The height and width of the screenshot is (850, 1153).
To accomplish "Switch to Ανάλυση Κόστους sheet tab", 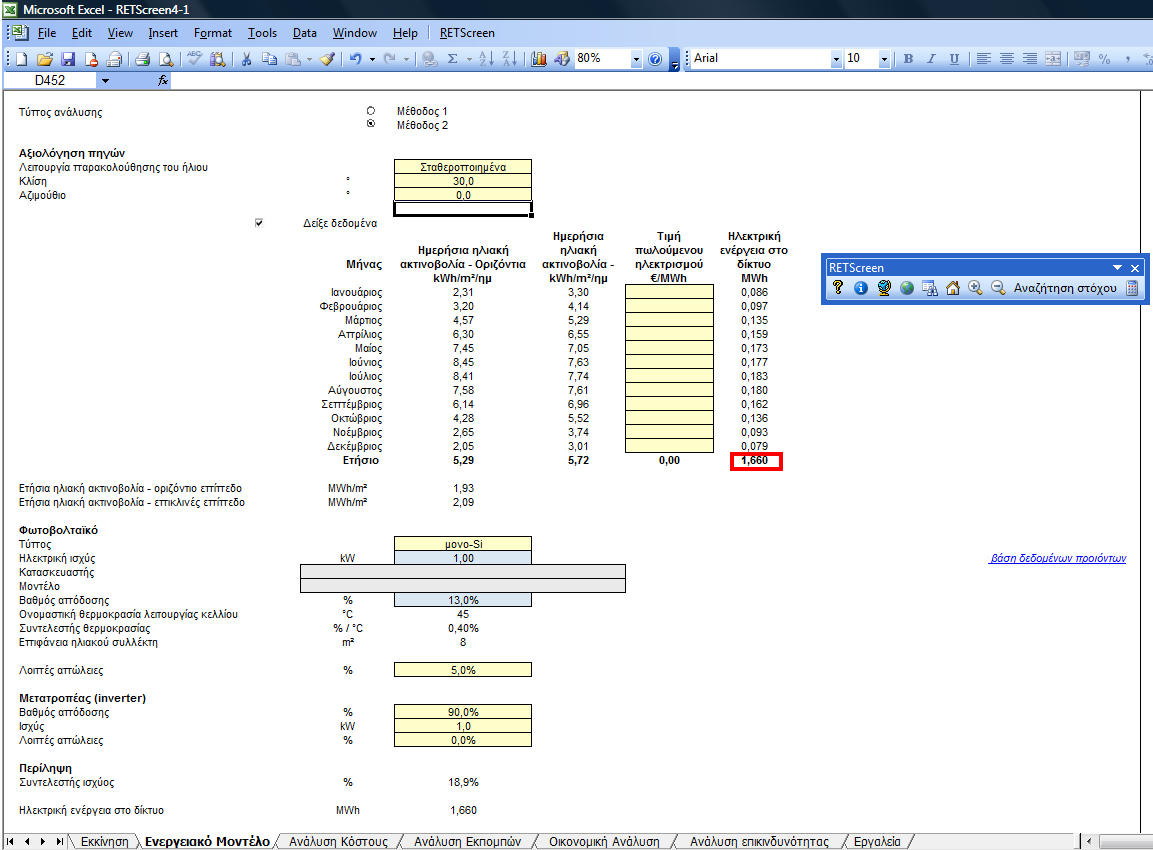I will pos(338,841).
